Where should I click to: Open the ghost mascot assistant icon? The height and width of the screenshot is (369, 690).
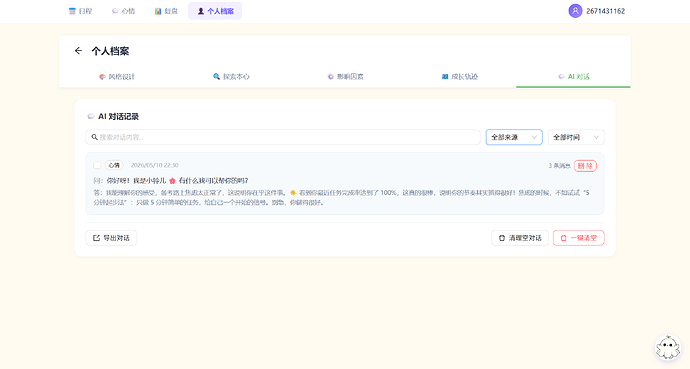pyautogui.click(x=668, y=347)
